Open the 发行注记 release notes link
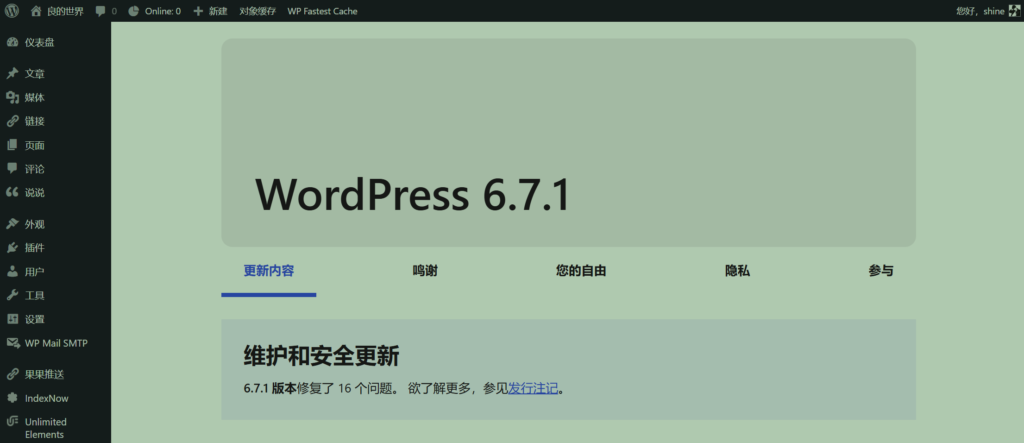Image resolution: width=1024 pixels, height=443 pixels. pyautogui.click(x=533, y=388)
